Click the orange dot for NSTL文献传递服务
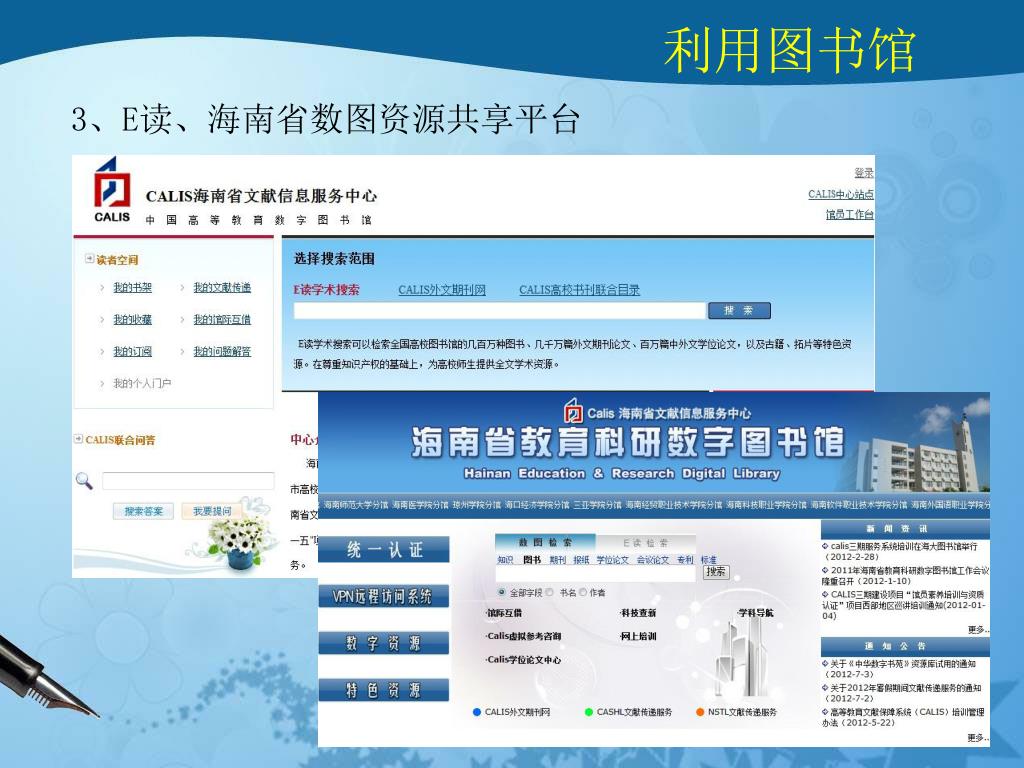 pyautogui.click(x=700, y=712)
